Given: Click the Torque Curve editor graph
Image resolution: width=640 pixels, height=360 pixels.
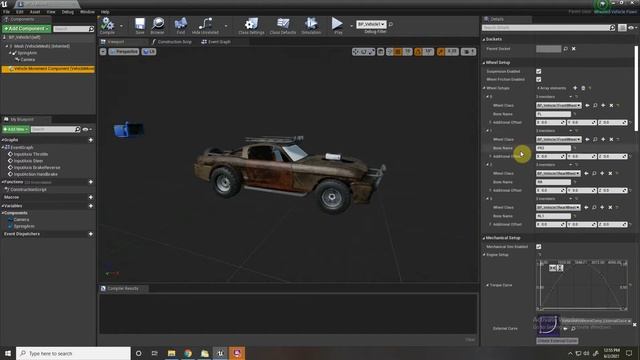Looking at the screenshot, I should [x=582, y=286].
